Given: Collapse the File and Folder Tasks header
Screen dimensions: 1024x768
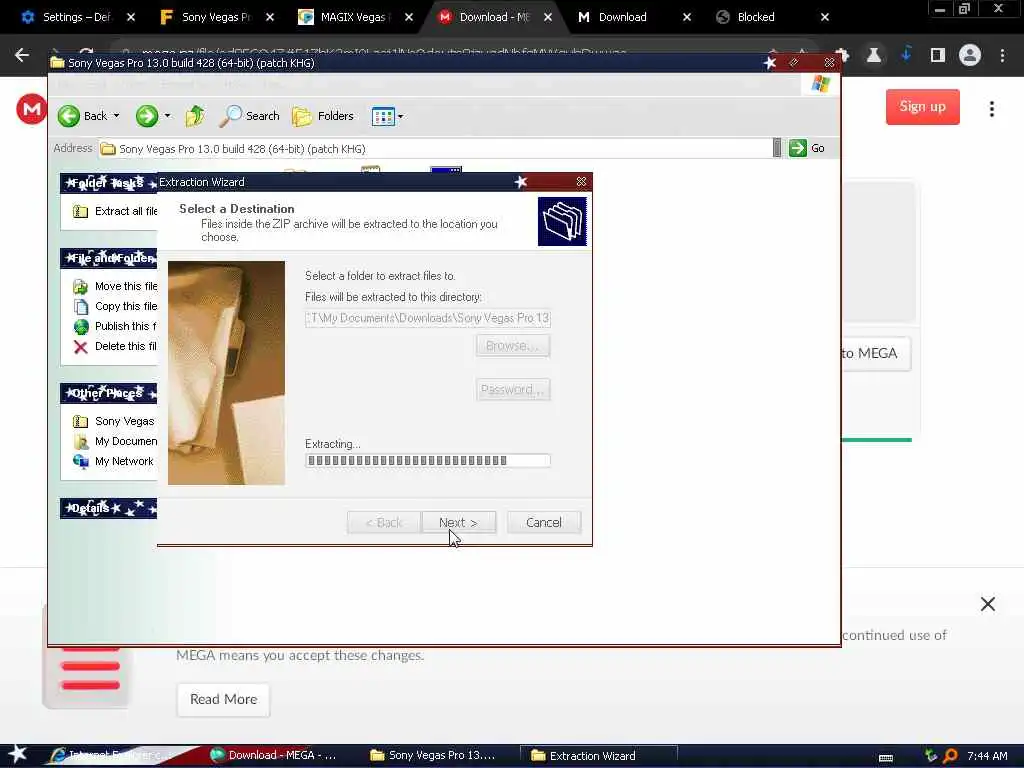Looking at the screenshot, I should click(x=108, y=258).
